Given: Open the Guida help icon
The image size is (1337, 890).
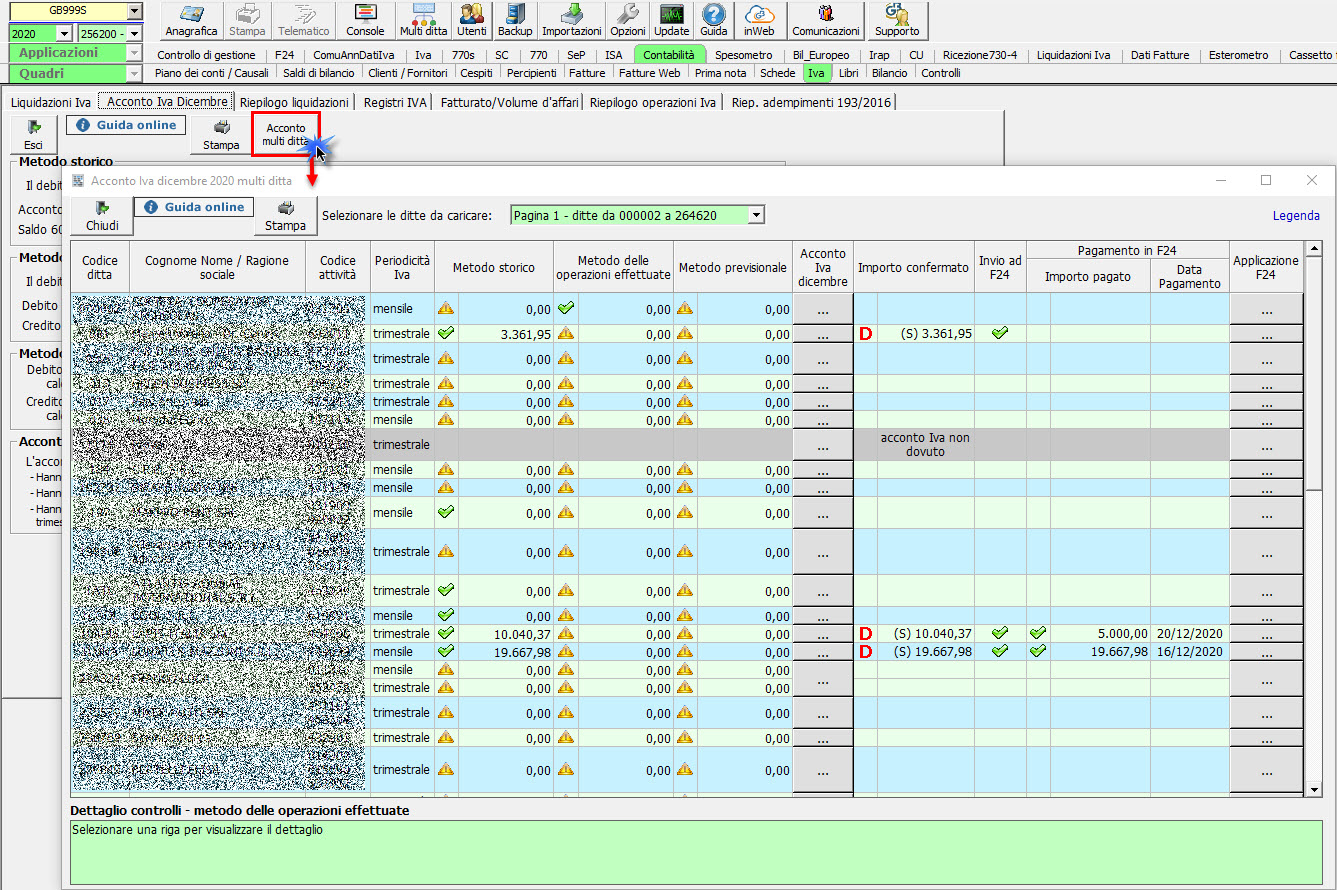Looking at the screenshot, I should click(x=714, y=20).
